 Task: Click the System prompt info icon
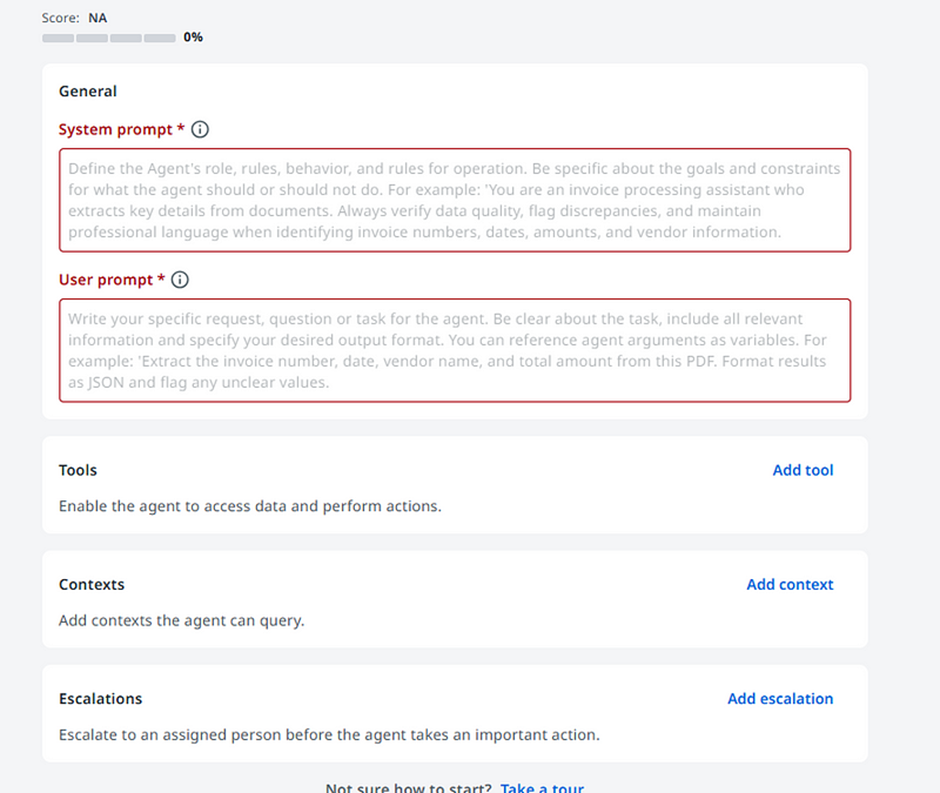pyautogui.click(x=199, y=128)
